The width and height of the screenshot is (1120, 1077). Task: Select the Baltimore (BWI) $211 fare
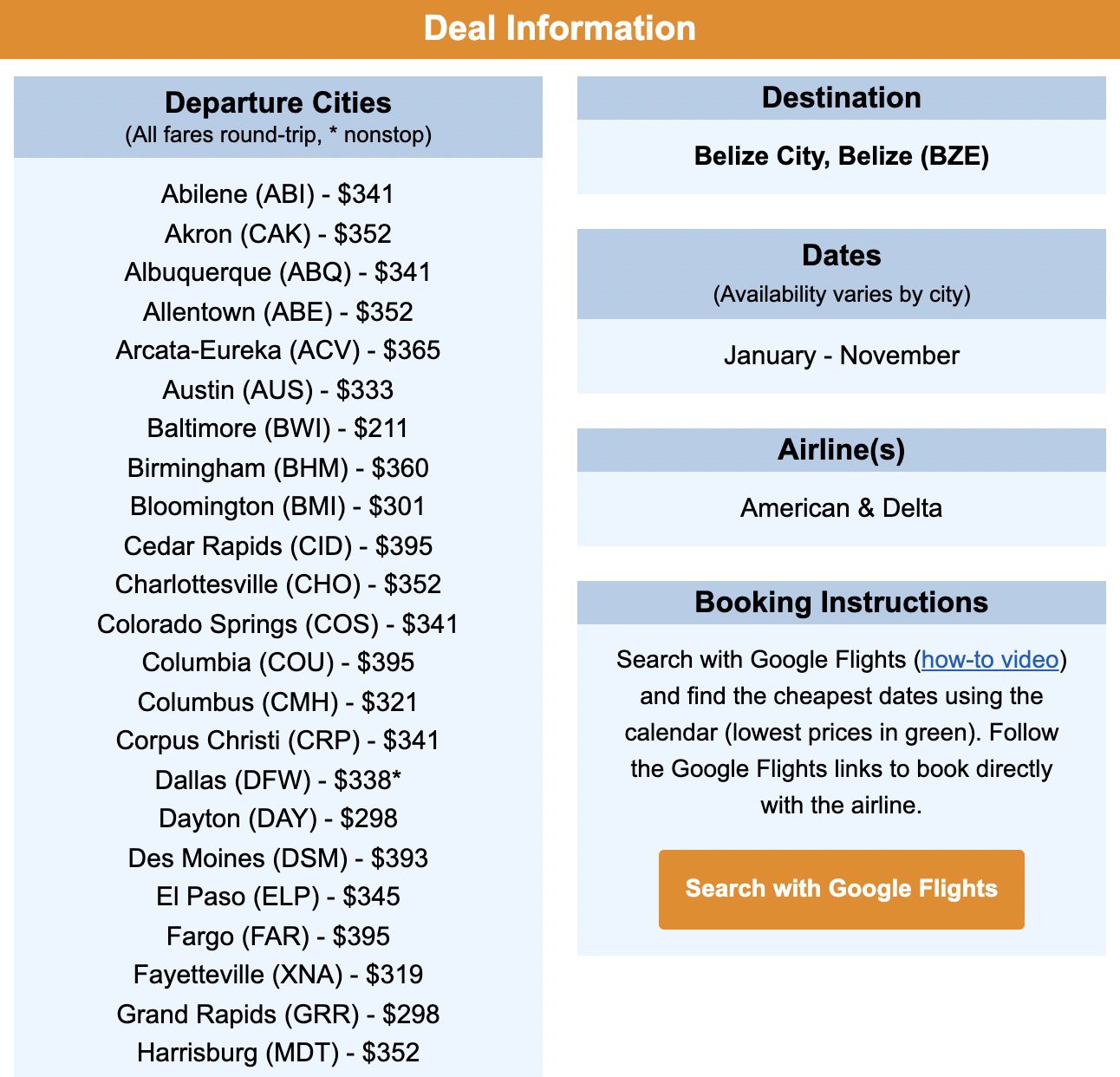point(278,428)
